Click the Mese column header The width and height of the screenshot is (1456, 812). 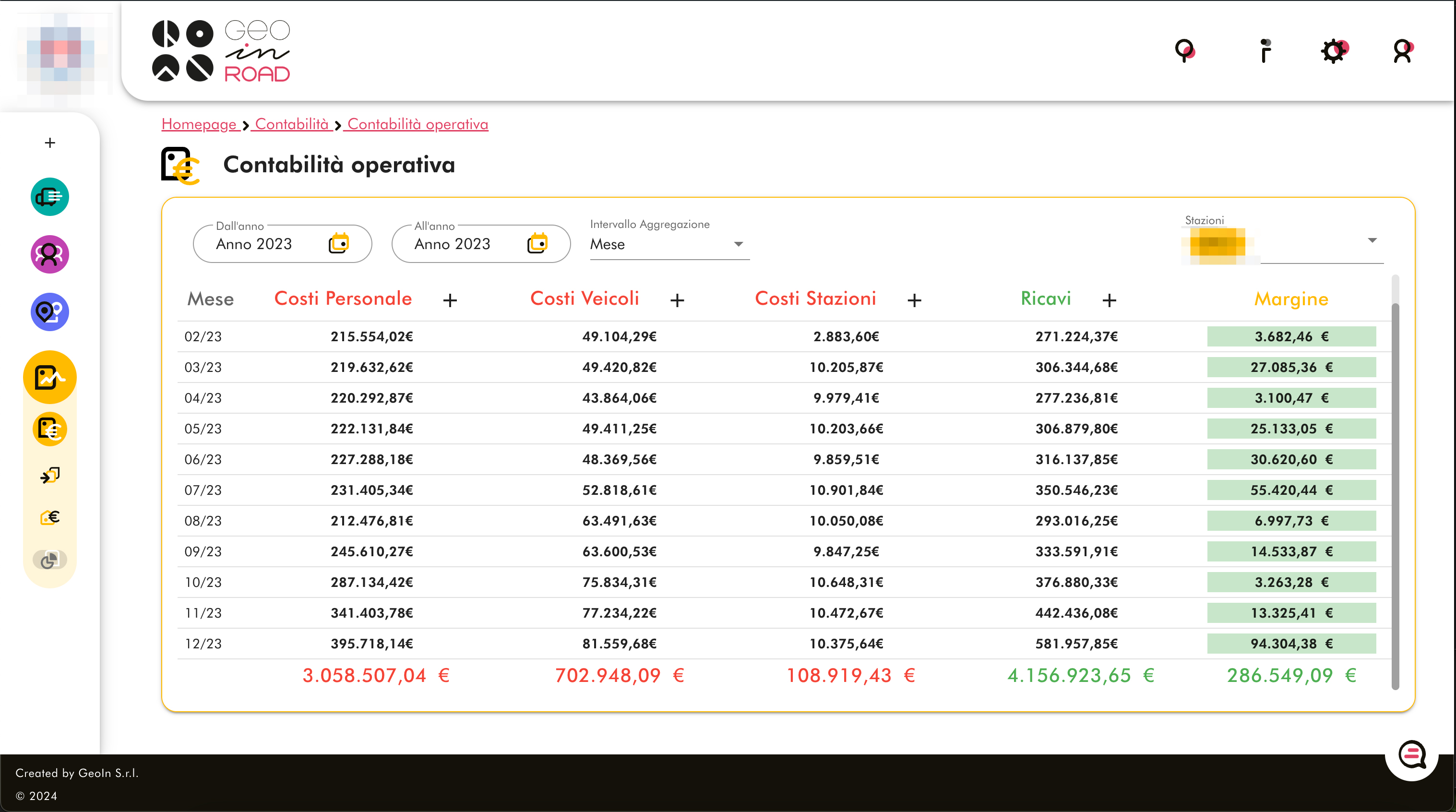[210, 299]
